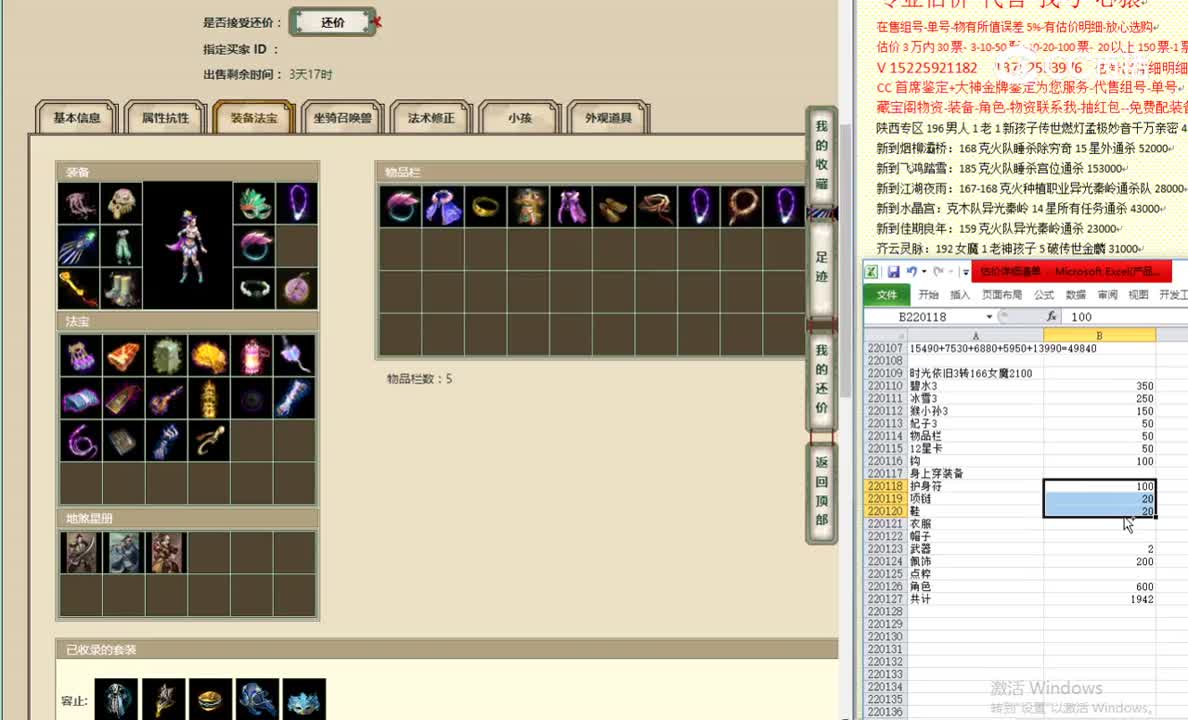Switch to the 基本信息 tab

[77, 117]
